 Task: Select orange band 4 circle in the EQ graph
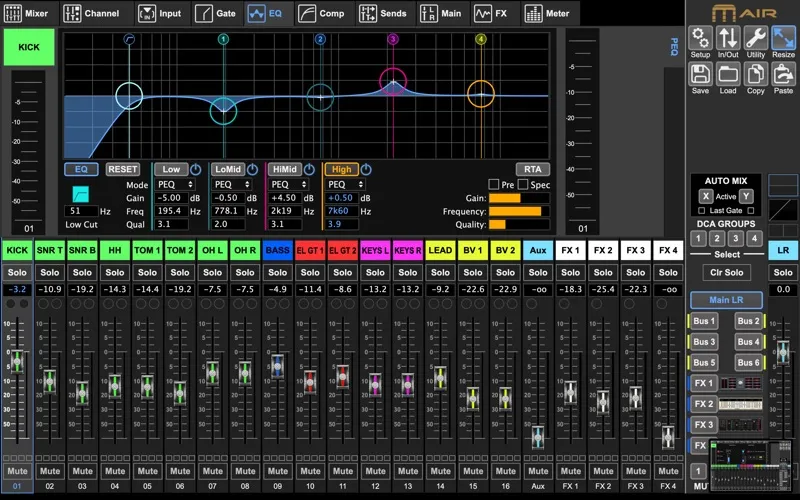coord(481,94)
